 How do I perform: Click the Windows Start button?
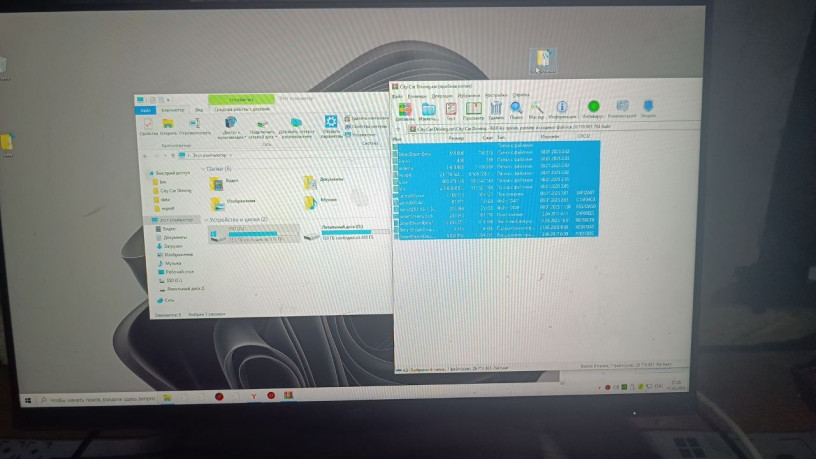point(28,400)
